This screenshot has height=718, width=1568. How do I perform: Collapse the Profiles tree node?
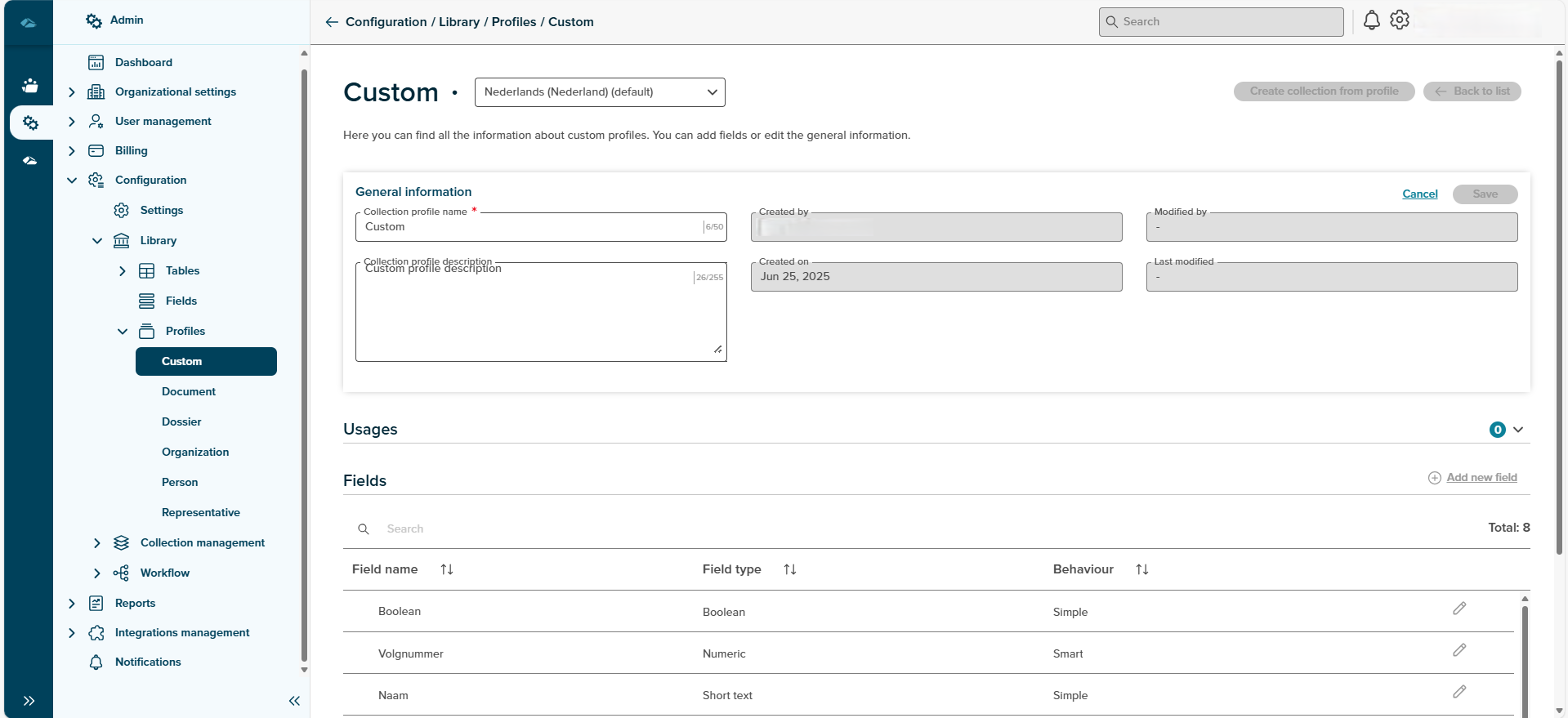tap(123, 332)
